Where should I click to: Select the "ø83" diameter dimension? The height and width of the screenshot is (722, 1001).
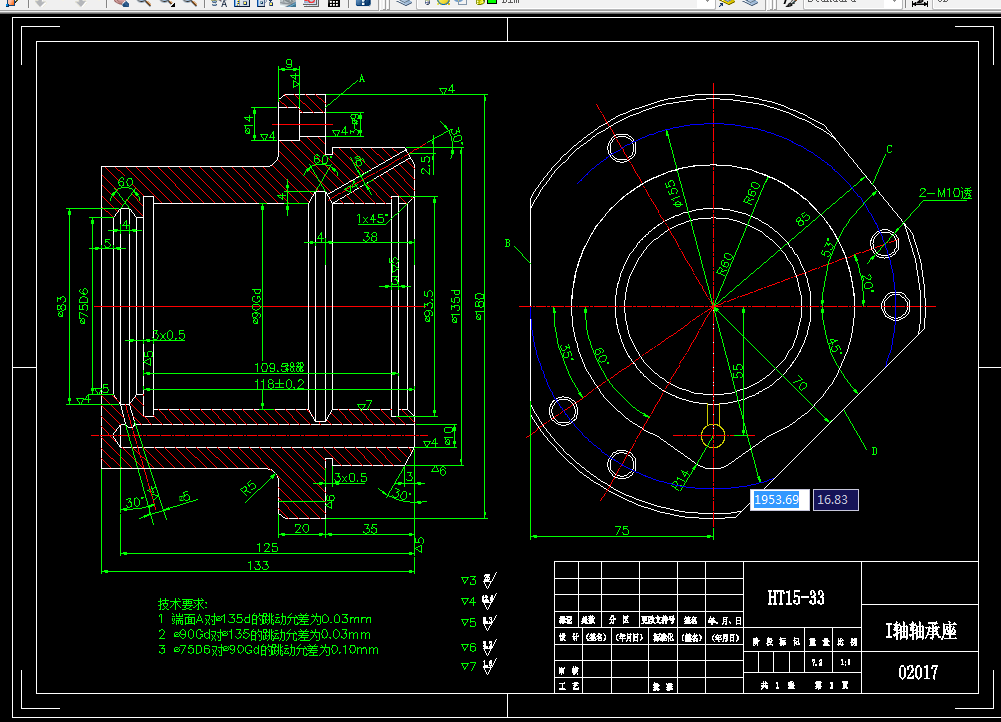(61, 306)
